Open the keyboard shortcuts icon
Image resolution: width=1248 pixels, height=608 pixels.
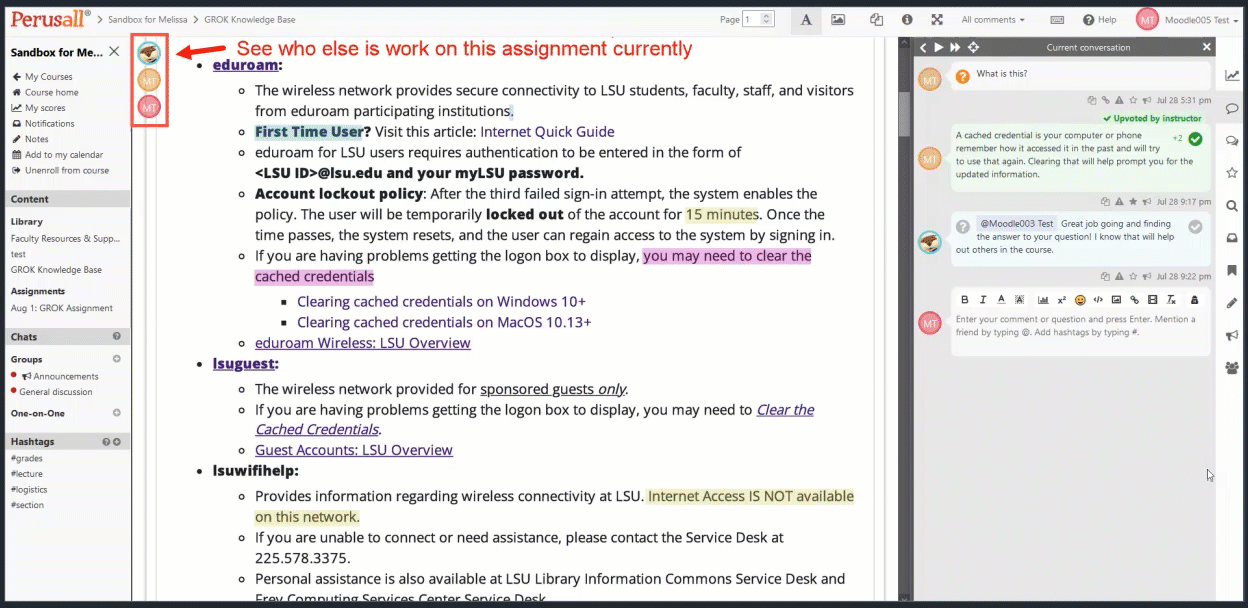(x=1057, y=19)
